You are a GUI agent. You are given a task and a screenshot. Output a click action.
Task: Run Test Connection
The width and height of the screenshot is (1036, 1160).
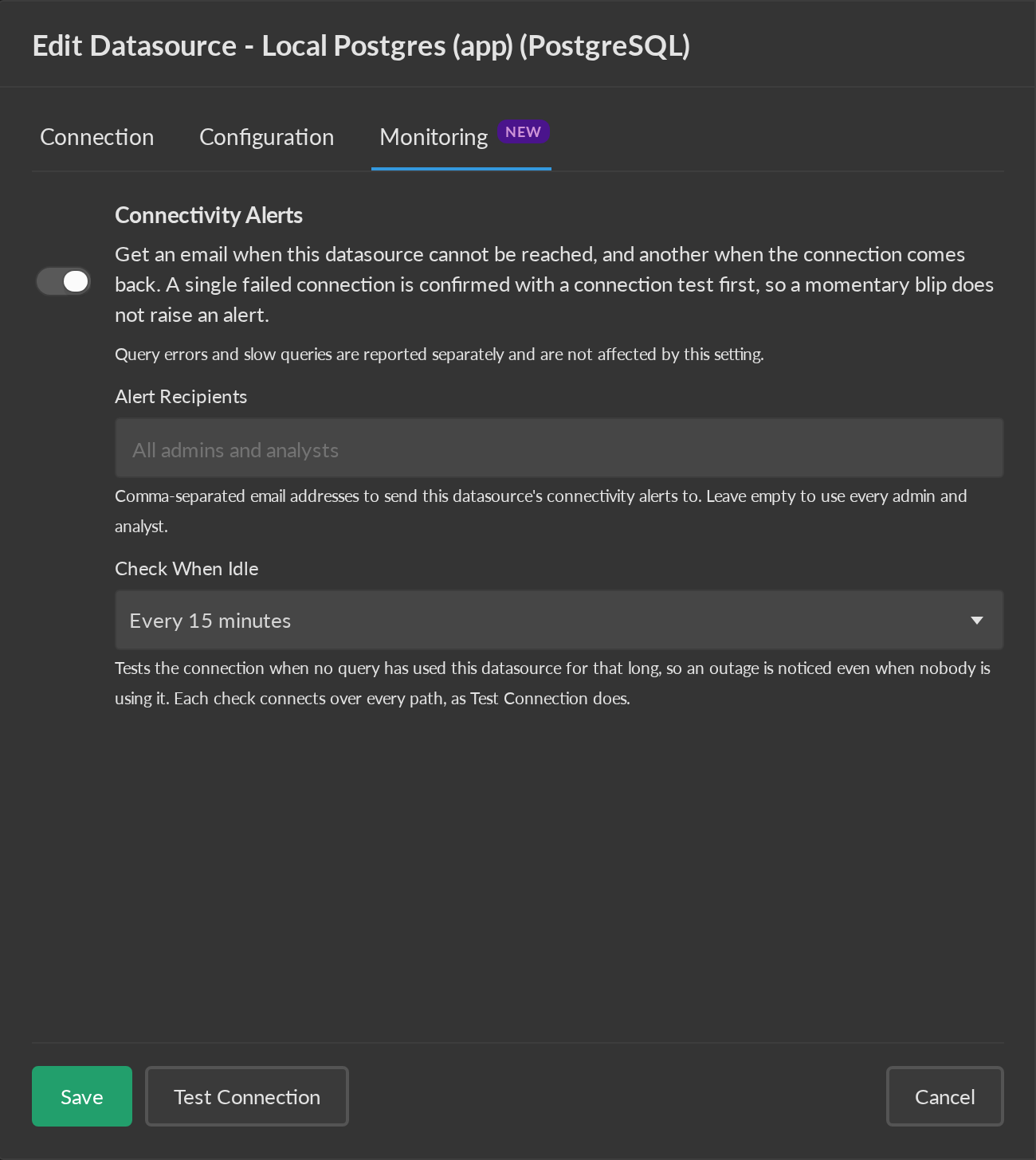point(247,1096)
